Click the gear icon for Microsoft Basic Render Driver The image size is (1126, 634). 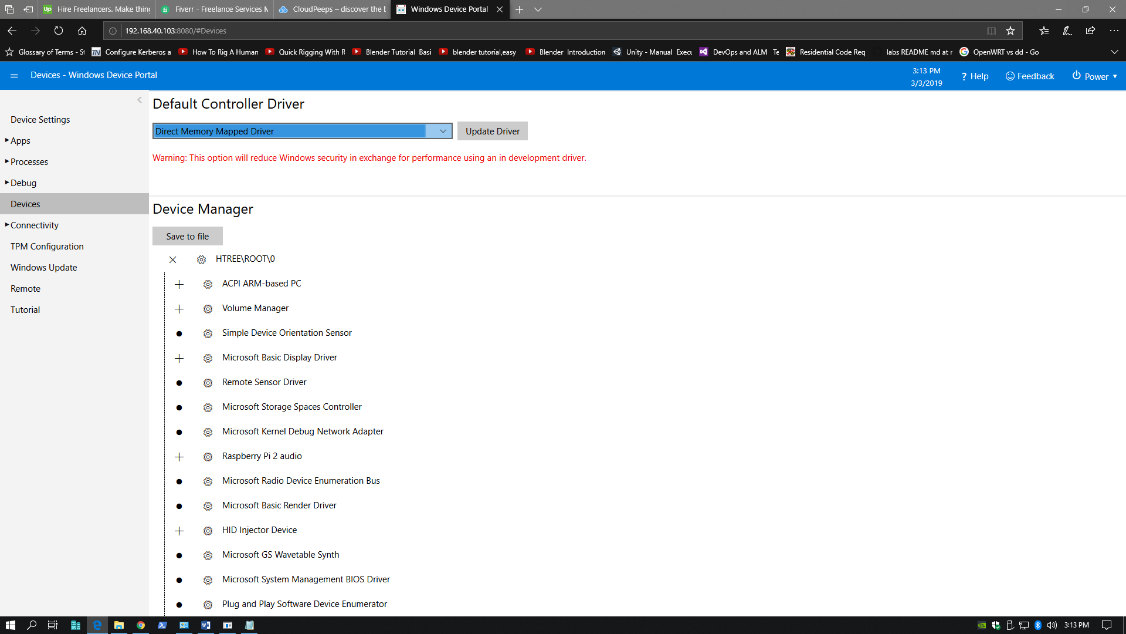pyautogui.click(x=208, y=506)
